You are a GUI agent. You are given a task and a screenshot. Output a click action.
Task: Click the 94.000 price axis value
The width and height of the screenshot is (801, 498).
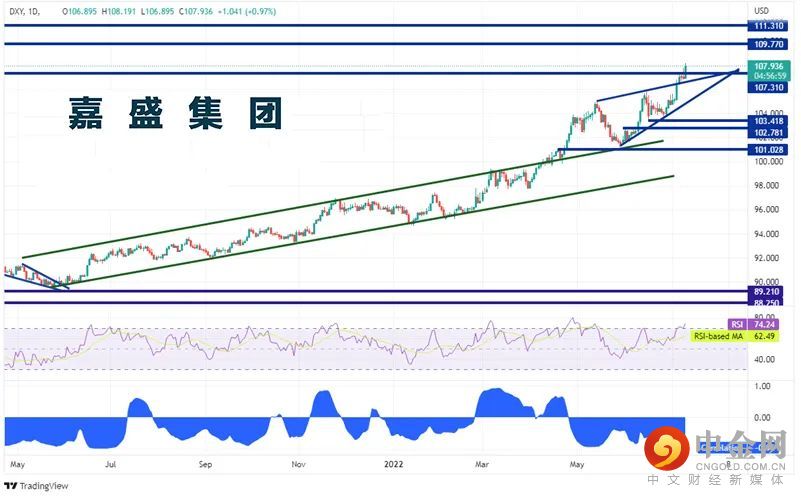pyautogui.click(x=766, y=234)
